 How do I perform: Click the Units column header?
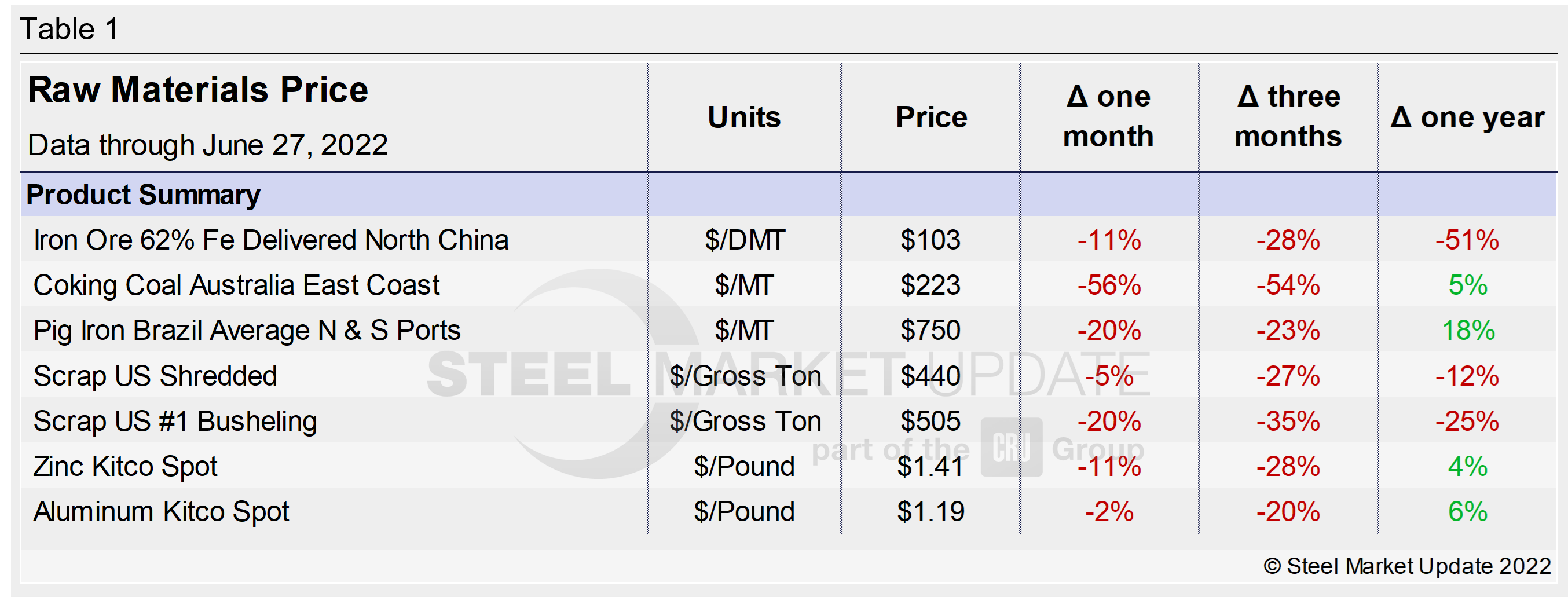(x=744, y=117)
